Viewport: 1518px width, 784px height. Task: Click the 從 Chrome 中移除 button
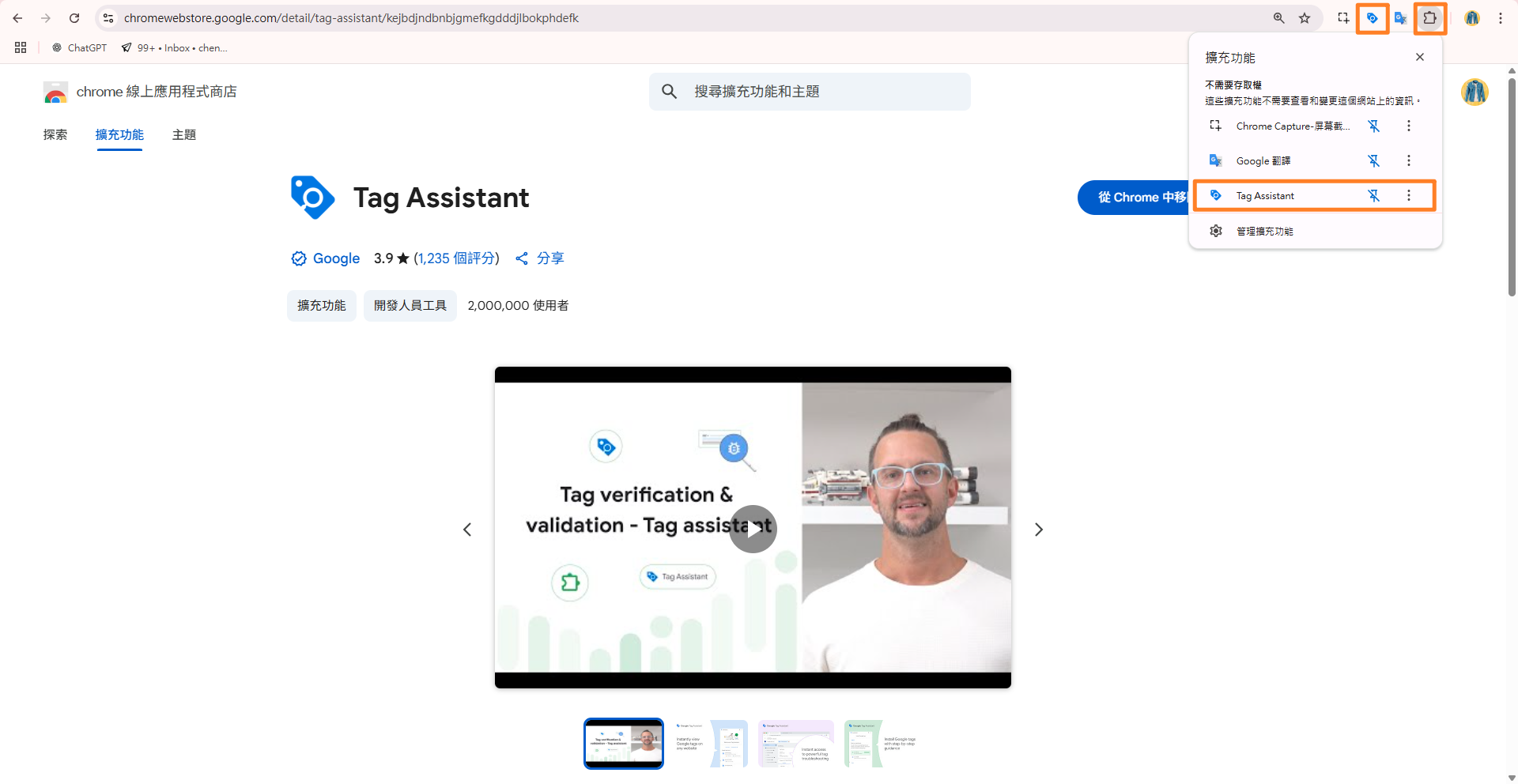[1134, 198]
